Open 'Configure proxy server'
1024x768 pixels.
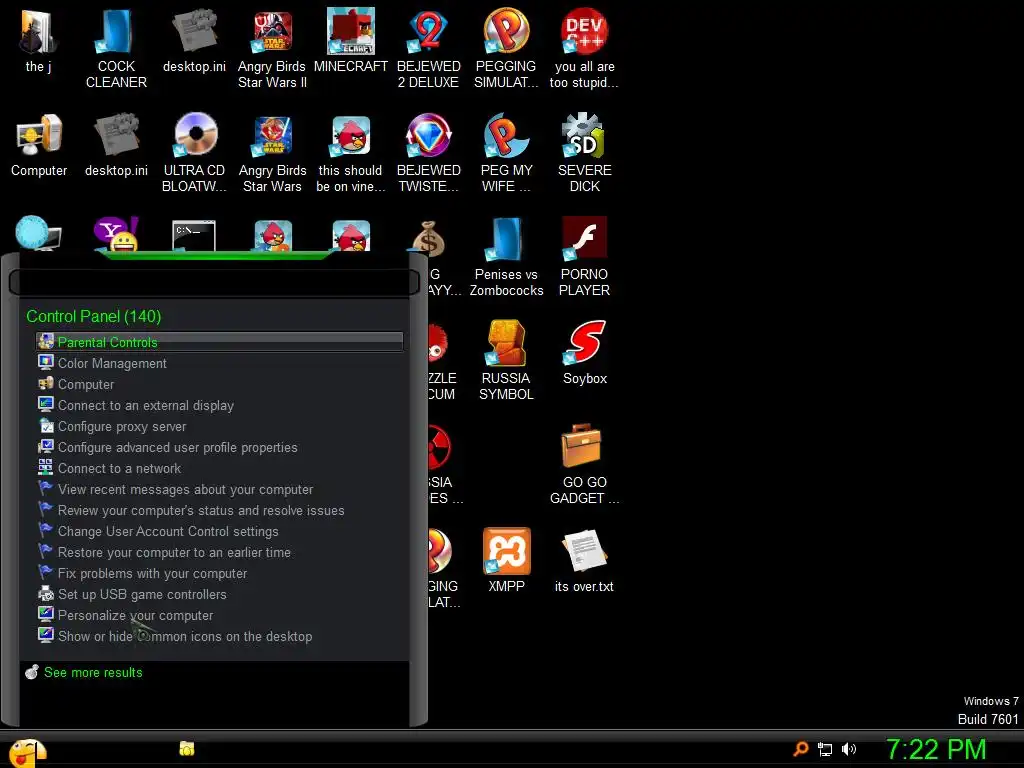pos(219,426)
